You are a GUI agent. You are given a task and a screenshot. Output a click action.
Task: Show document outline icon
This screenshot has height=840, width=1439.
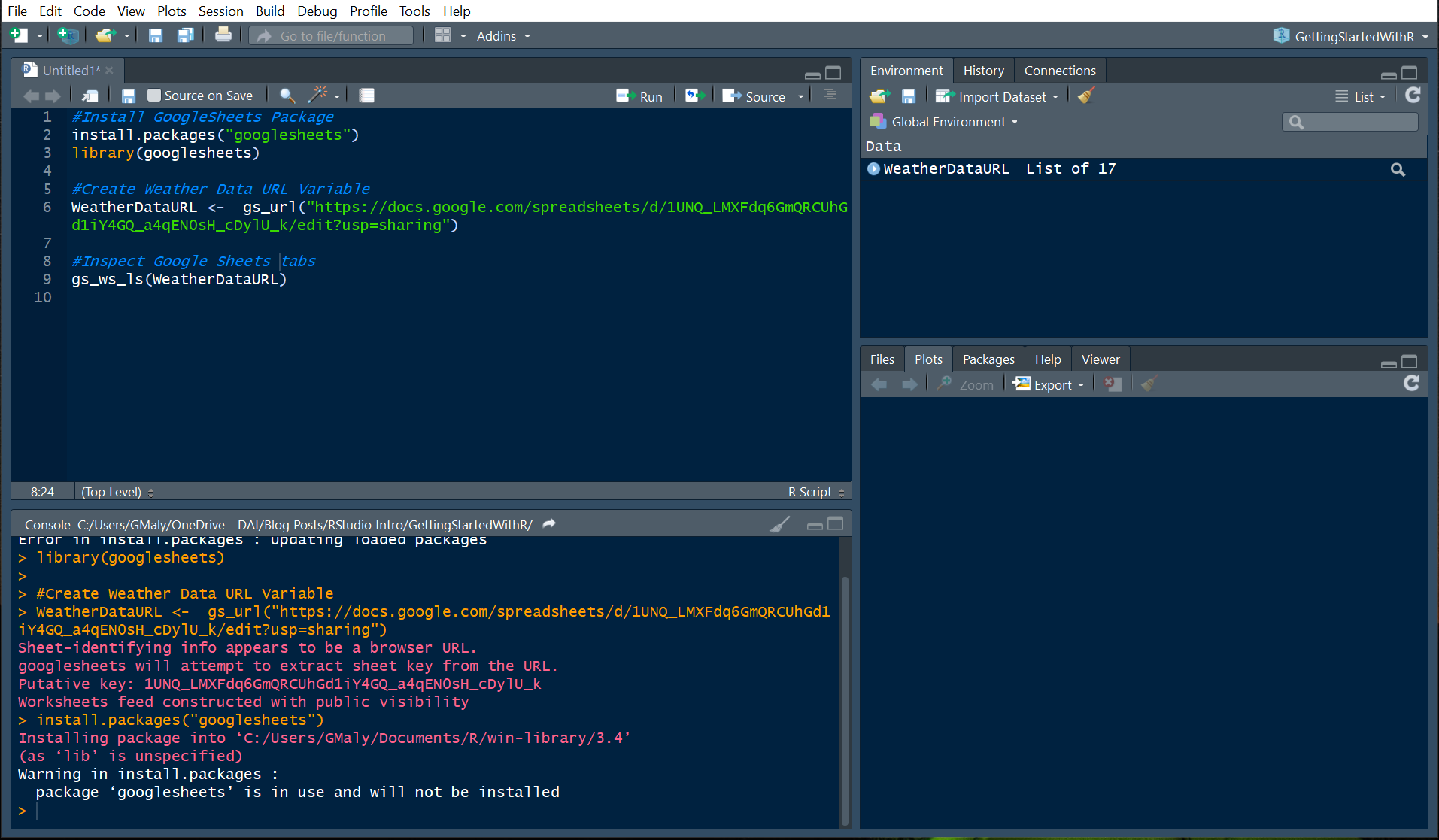(830, 95)
